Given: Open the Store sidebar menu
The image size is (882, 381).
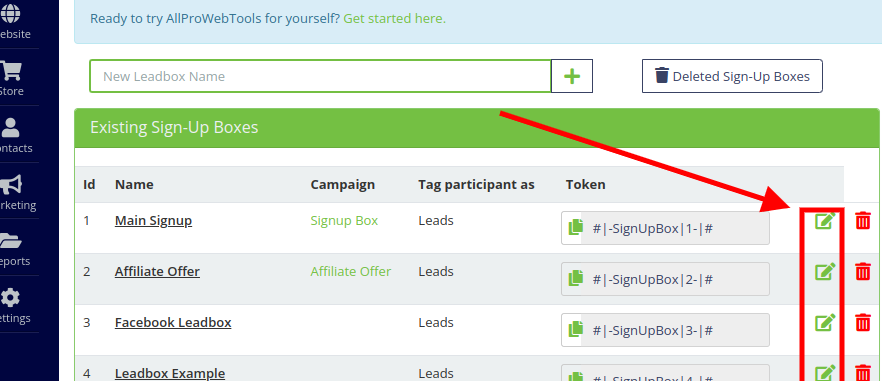Looking at the screenshot, I should click(x=11, y=79).
